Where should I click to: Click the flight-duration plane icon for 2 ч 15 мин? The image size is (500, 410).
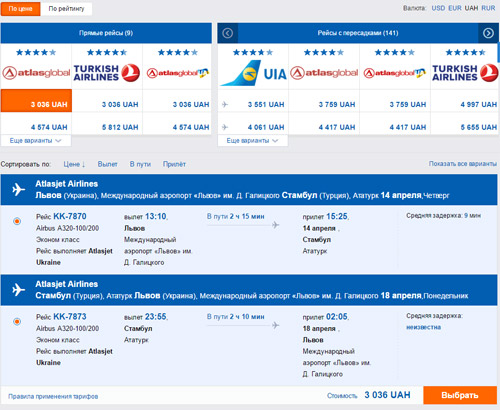coord(275,225)
